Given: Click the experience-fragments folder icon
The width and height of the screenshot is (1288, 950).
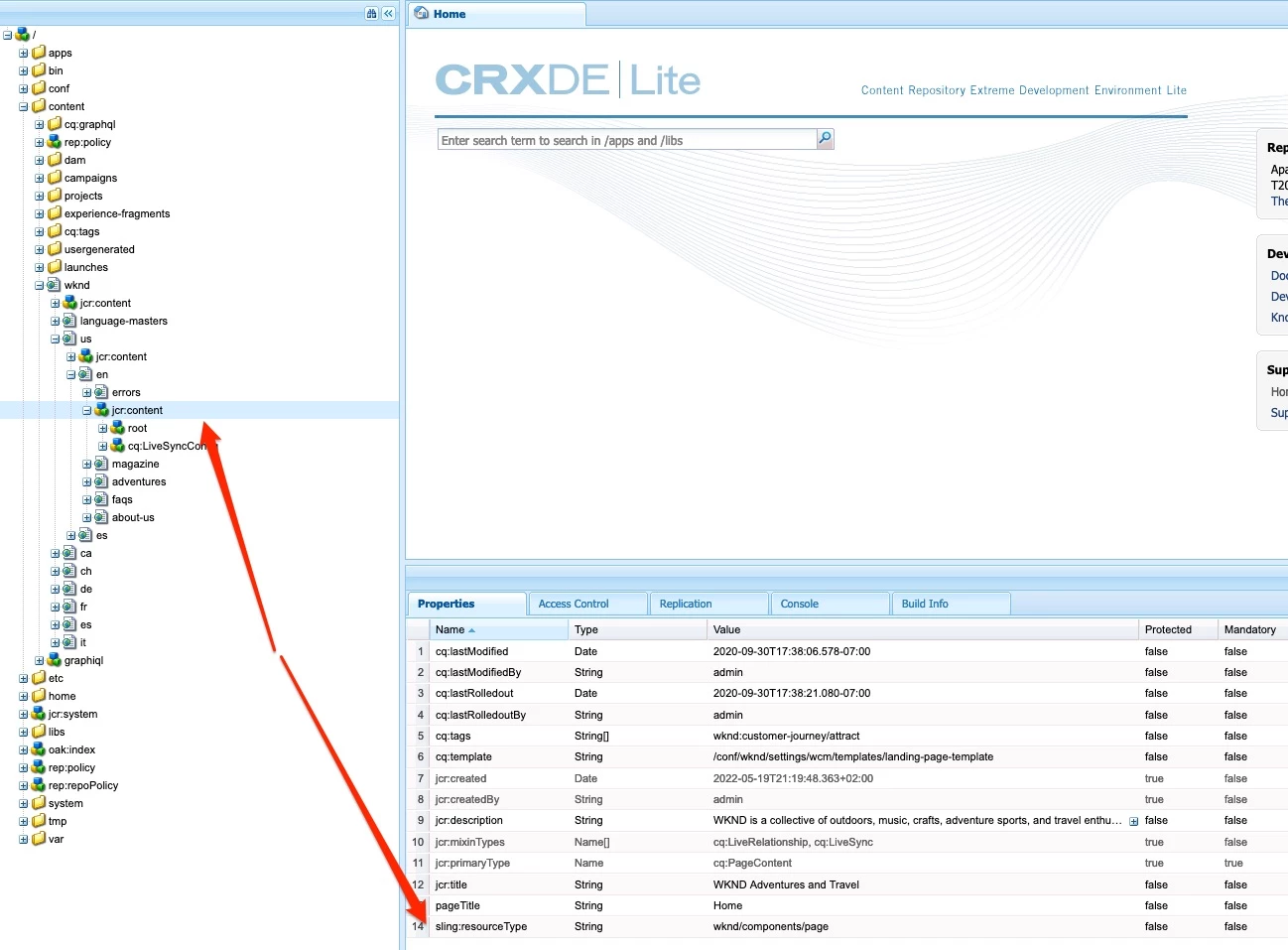Looking at the screenshot, I should [x=55, y=213].
